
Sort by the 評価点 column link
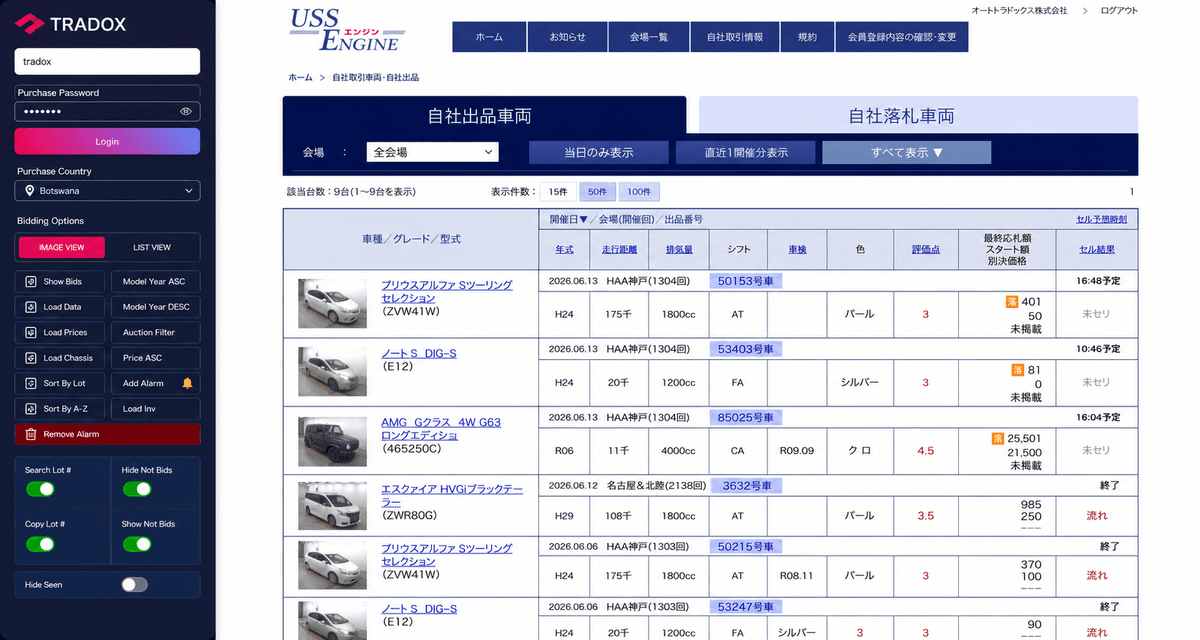point(925,249)
